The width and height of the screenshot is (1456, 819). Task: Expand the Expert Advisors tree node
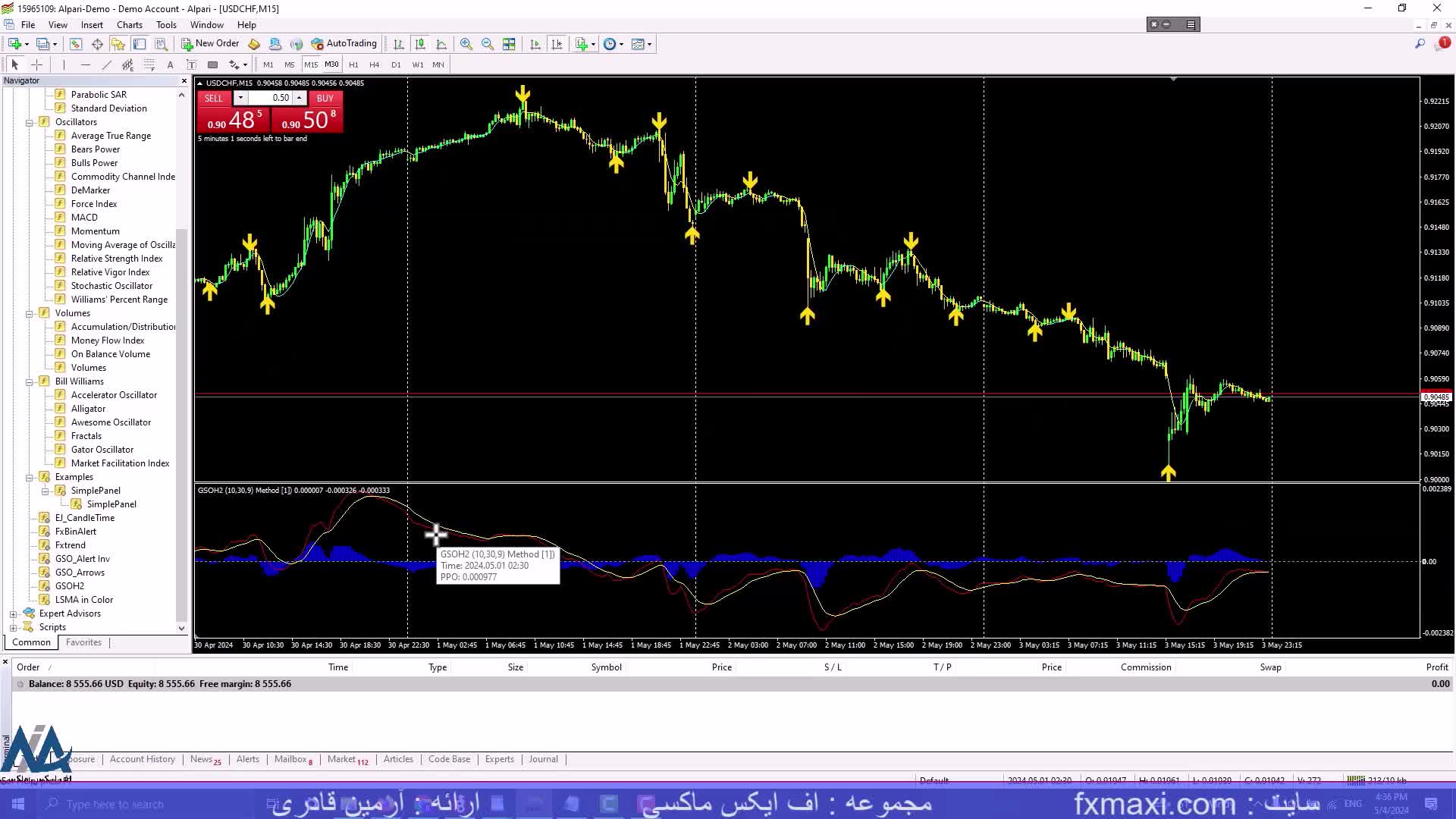point(13,614)
